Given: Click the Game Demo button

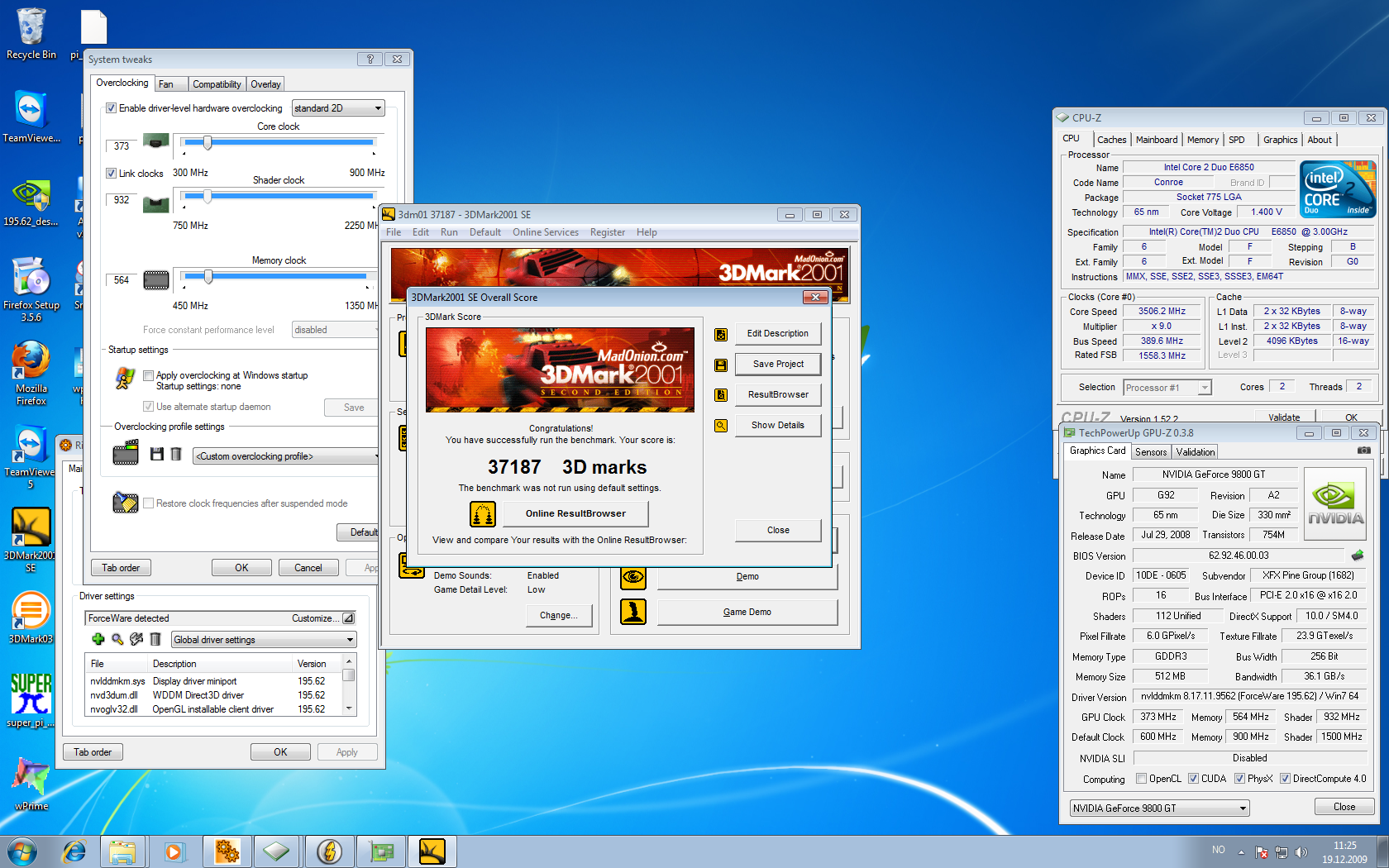Looking at the screenshot, I should click(747, 613).
